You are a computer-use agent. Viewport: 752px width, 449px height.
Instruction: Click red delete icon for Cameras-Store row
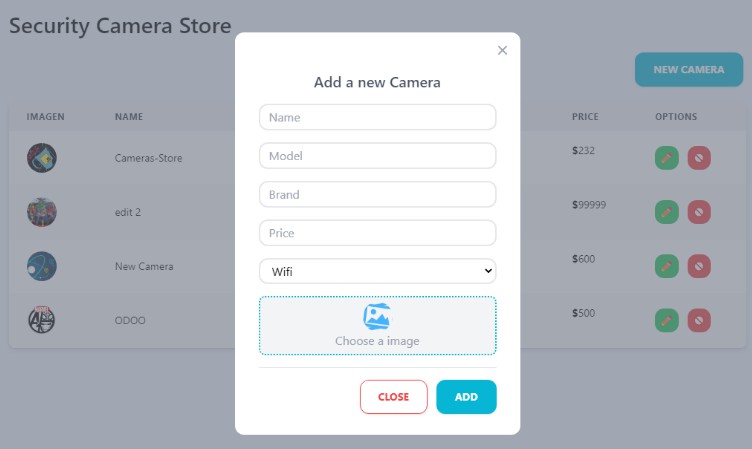click(699, 157)
